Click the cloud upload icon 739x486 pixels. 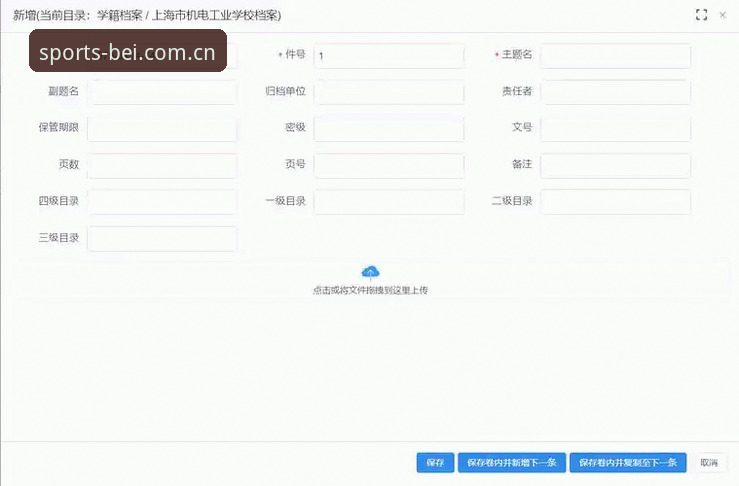coord(370,272)
